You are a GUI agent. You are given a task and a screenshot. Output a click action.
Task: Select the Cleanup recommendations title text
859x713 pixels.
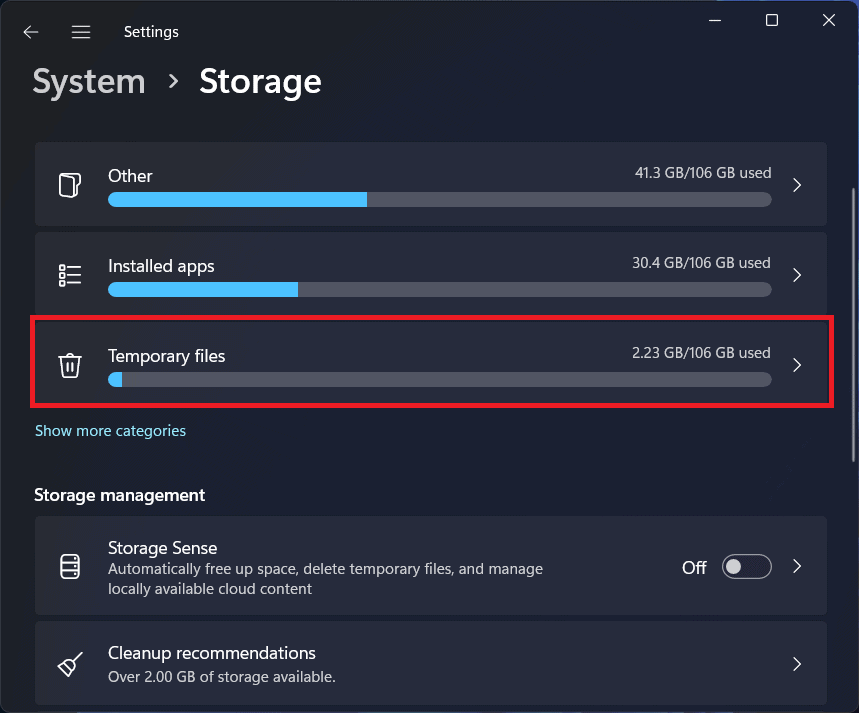coord(211,653)
